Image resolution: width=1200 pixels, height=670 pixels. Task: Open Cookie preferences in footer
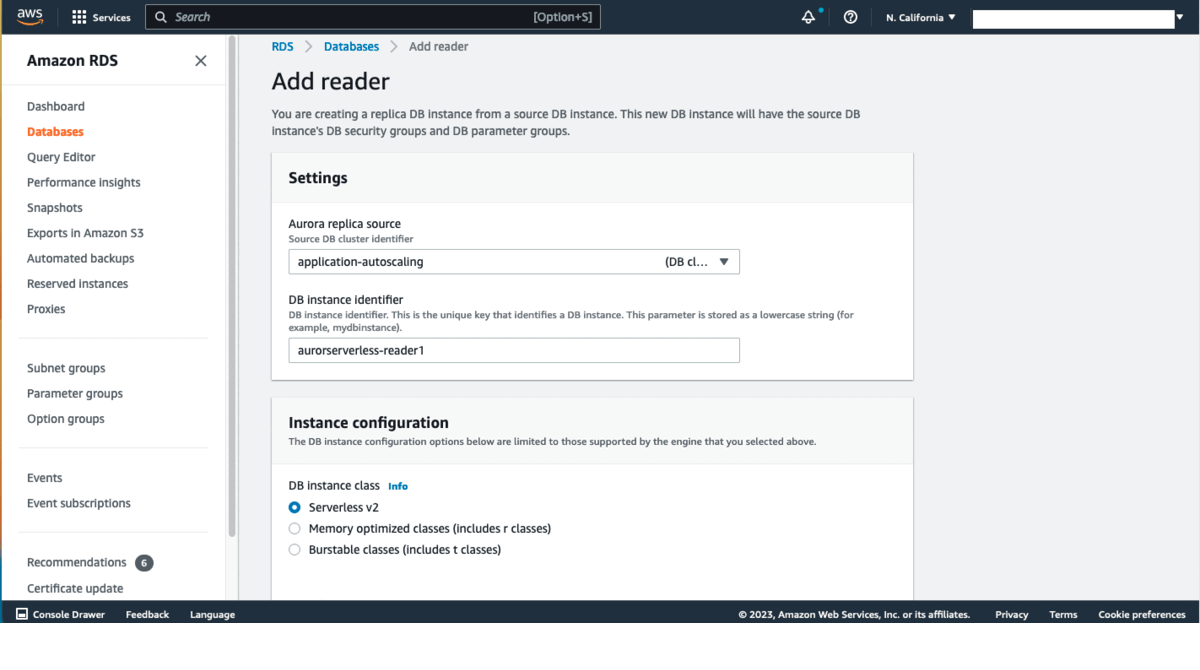tap(1142, 614)
